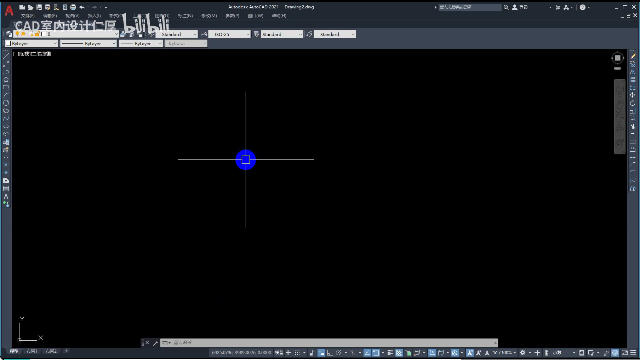Select the Rectangle draw tool
640x360 pixels.
6,87
